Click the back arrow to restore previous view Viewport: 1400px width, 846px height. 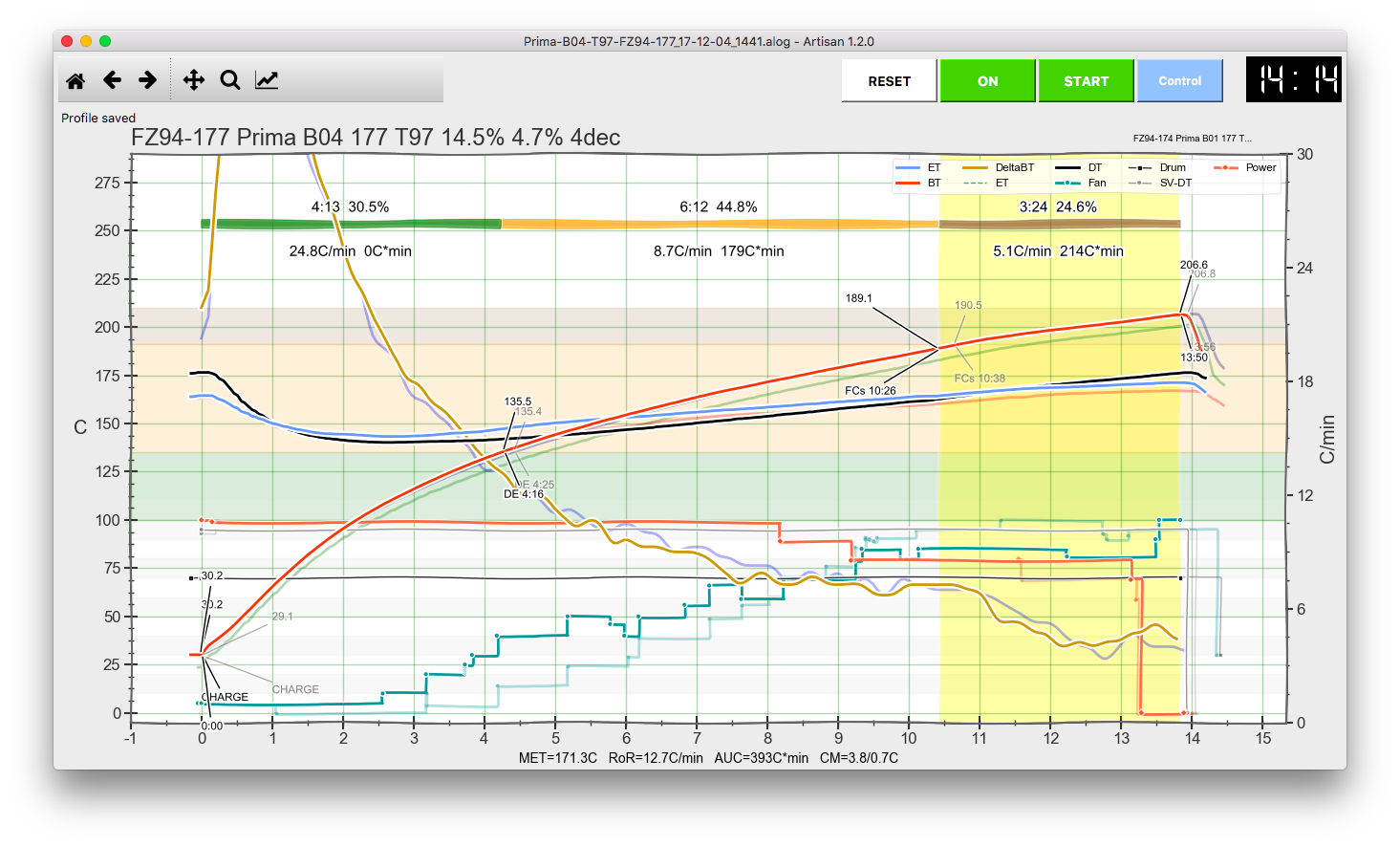(x=112, y=80)
